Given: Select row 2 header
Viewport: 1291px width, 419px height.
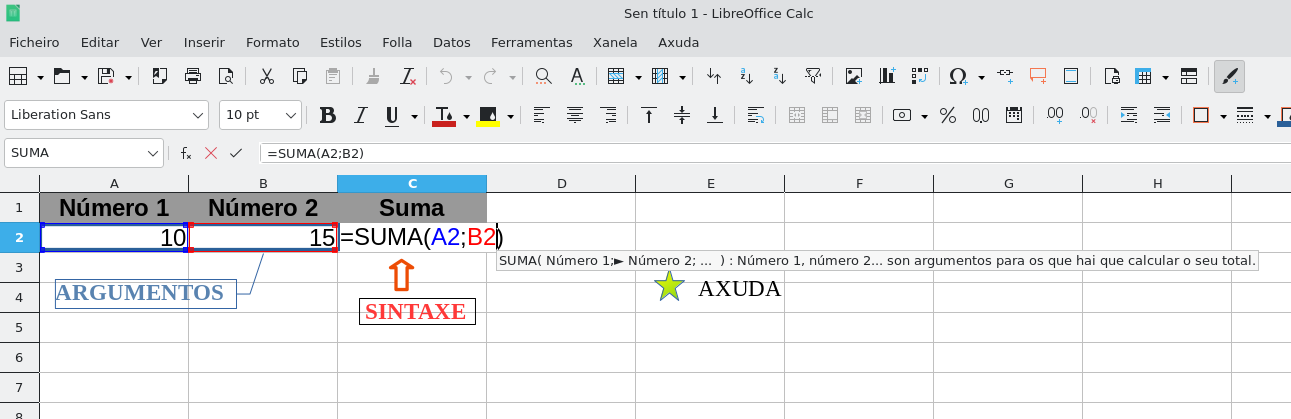Looking at the screenshot, I should tap(19, 237).
